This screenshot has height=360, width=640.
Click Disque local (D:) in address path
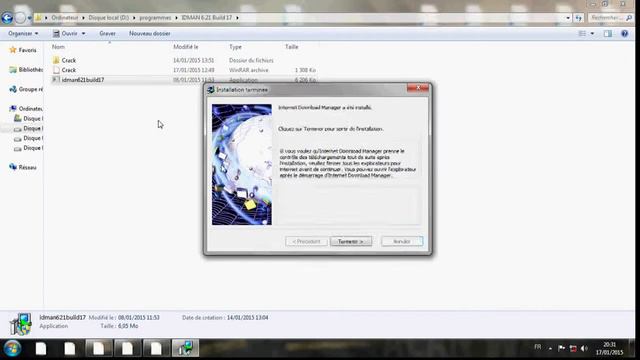click(109, 18)
